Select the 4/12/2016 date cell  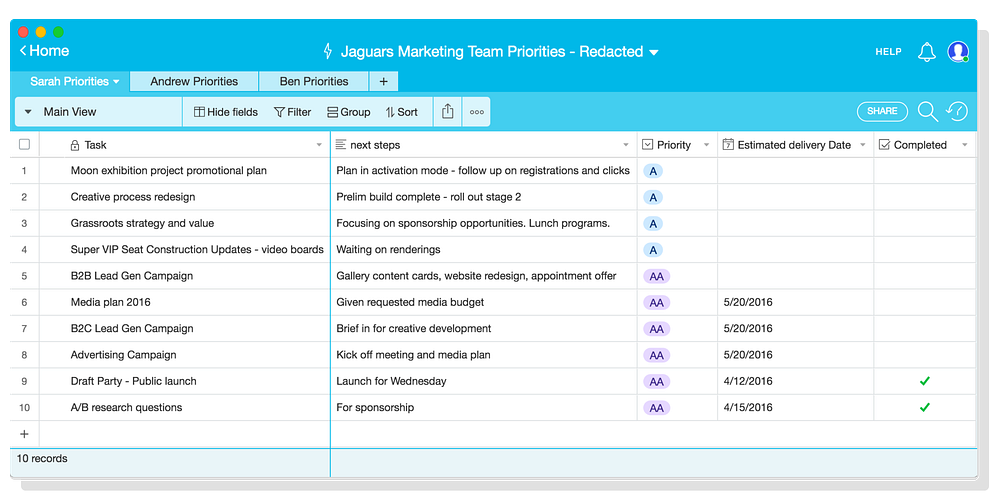click(x=795, y=381)
